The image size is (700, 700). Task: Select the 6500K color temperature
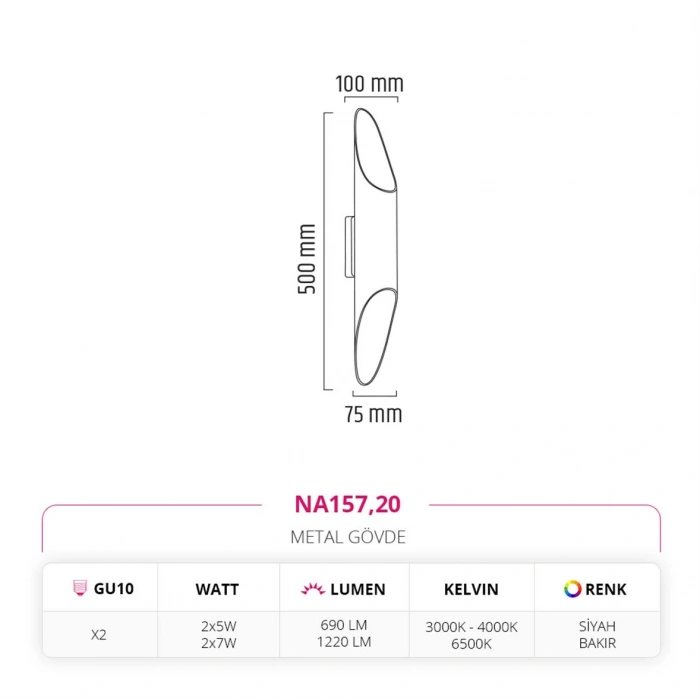tap(470, 642)
